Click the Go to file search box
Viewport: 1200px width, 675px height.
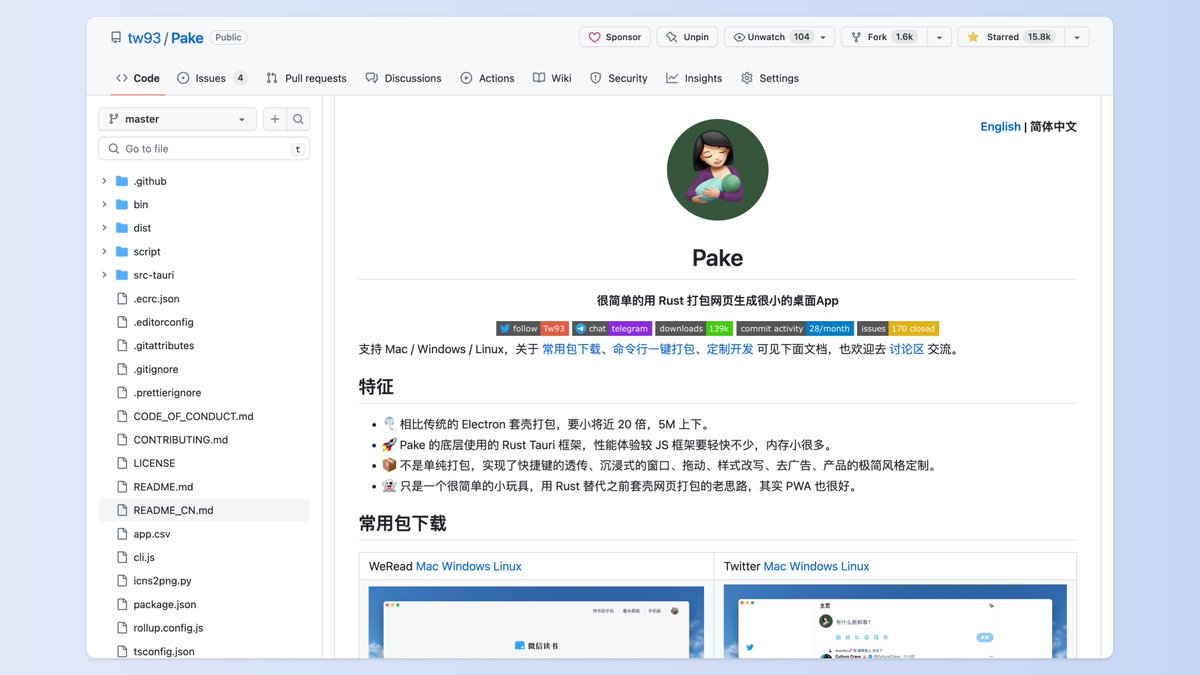(204, 148)
